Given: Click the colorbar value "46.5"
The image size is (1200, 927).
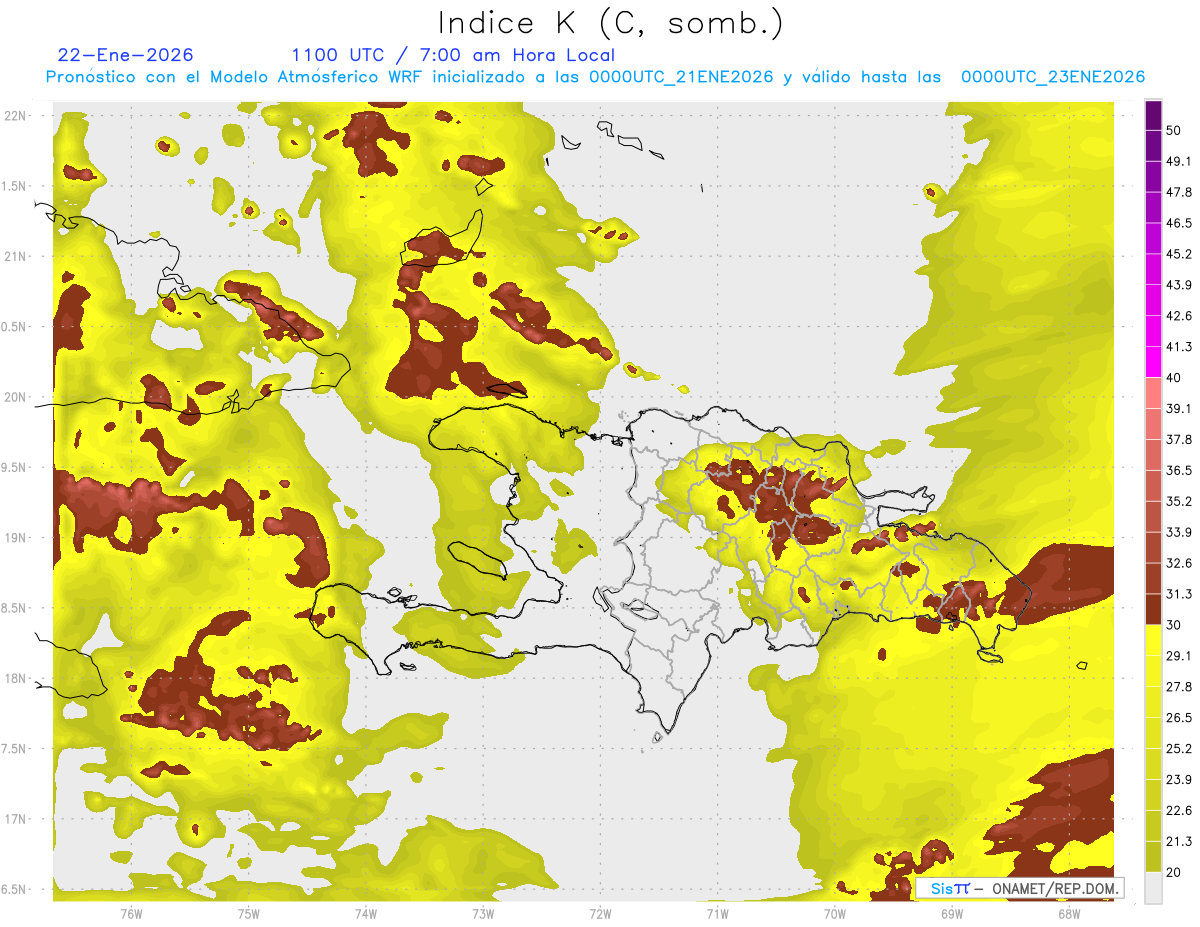Looking at the screenshot, I should point(1179,223).
